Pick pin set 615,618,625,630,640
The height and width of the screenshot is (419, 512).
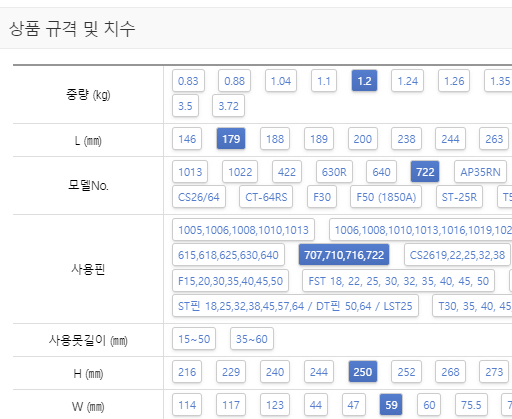point(228,255)
